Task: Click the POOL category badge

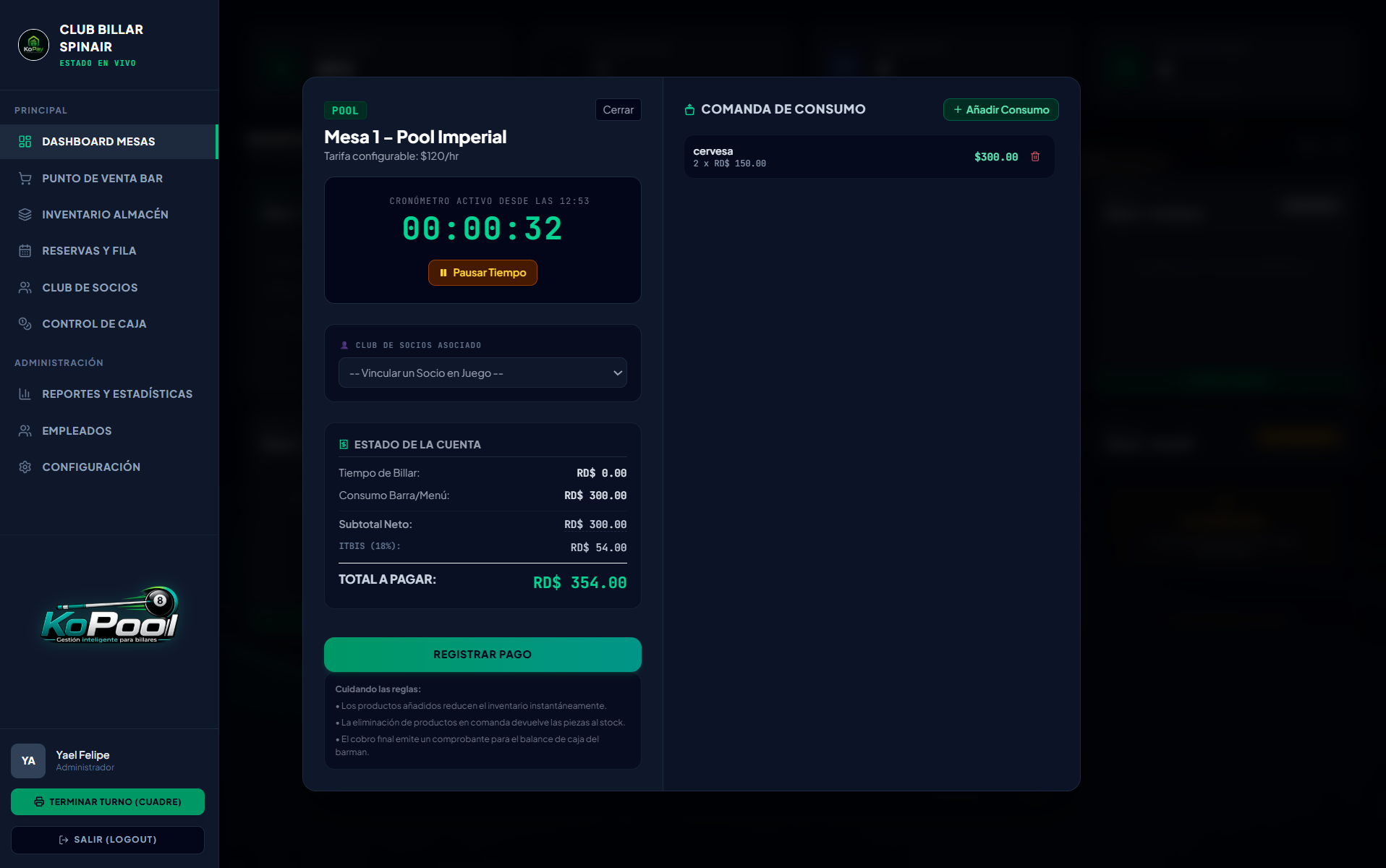Action: [345, 111]
